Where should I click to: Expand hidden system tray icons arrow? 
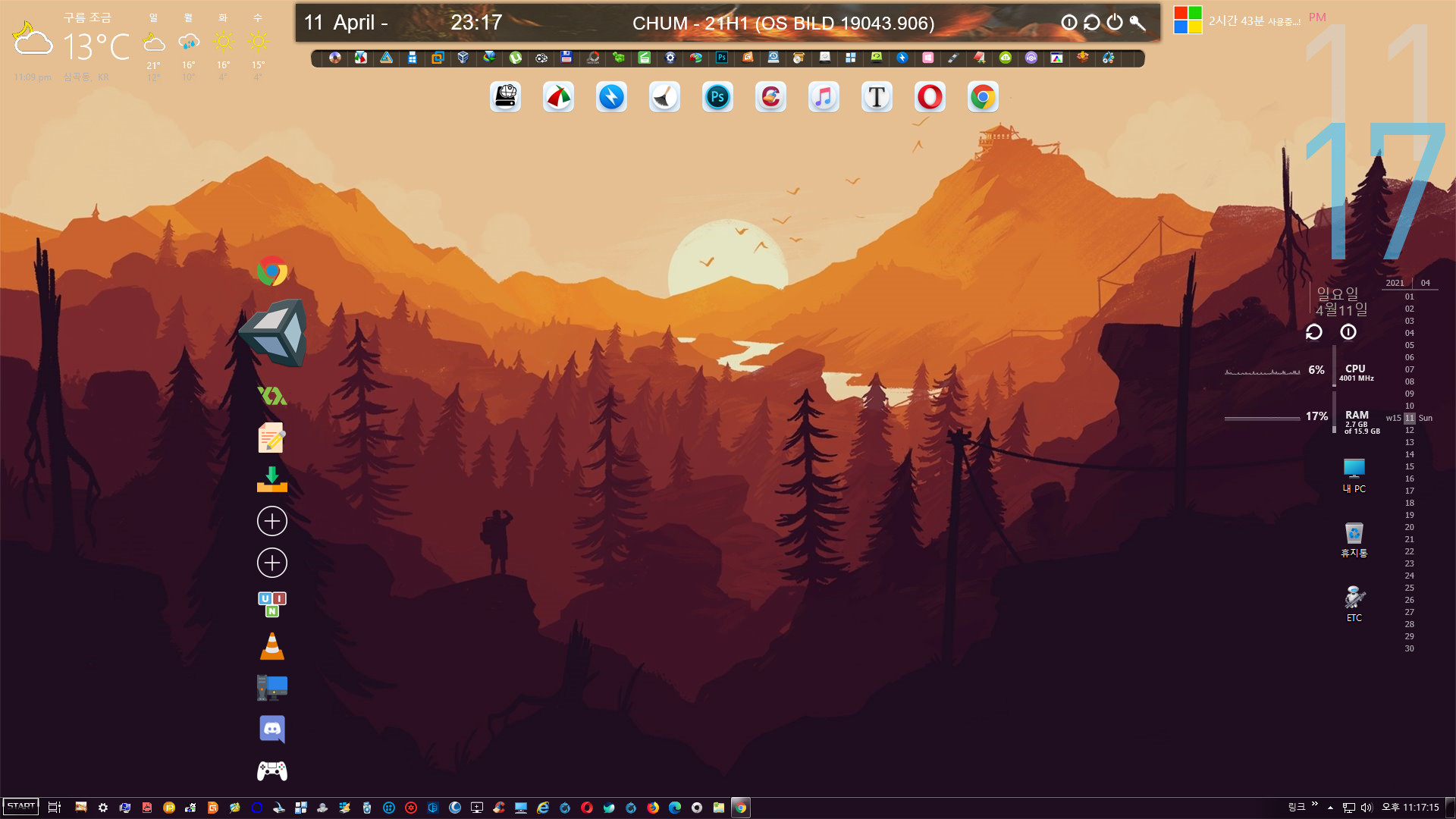1330,808
